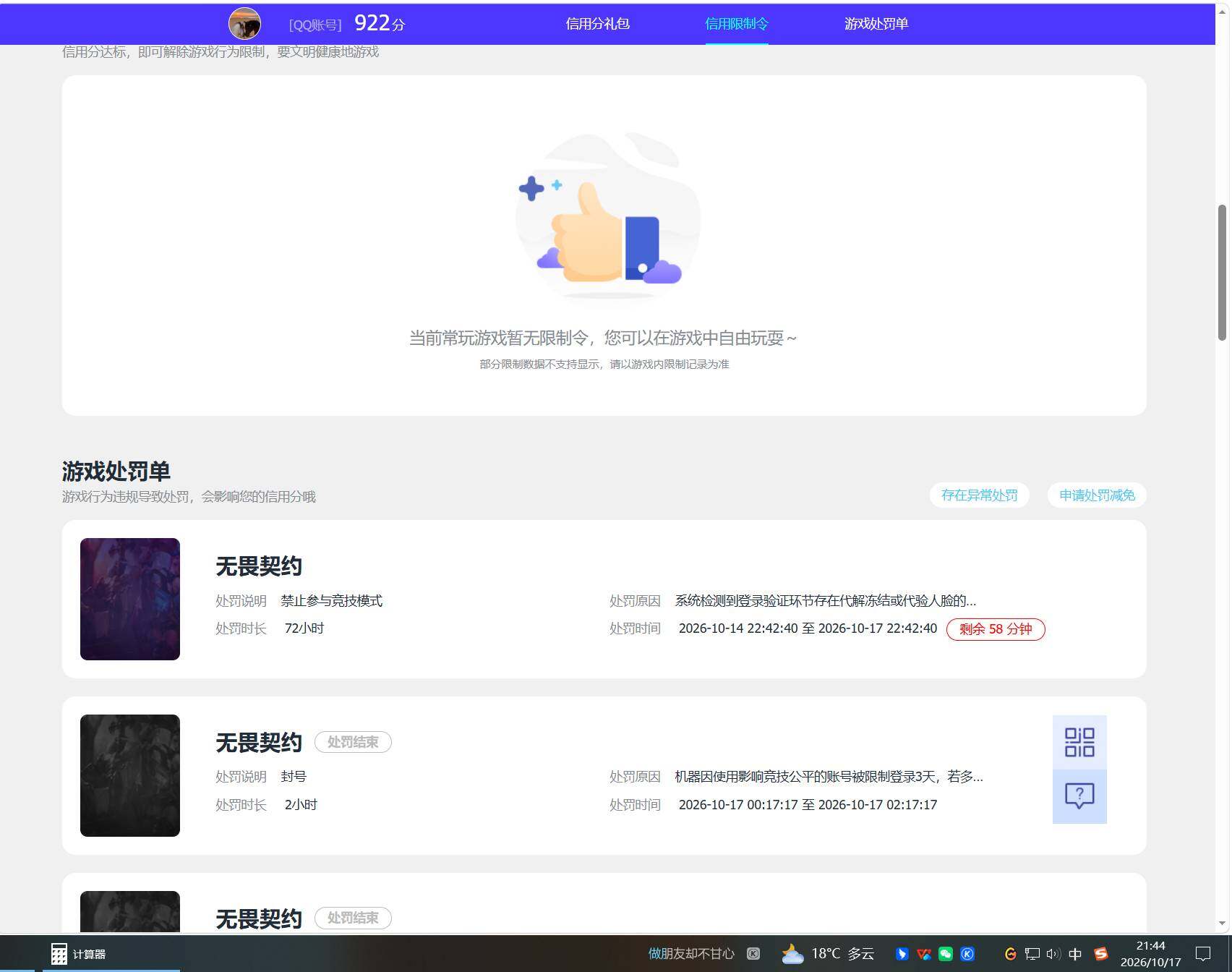Click the 2026-10-17 00:17:17 penalty time text

(808, 805)
